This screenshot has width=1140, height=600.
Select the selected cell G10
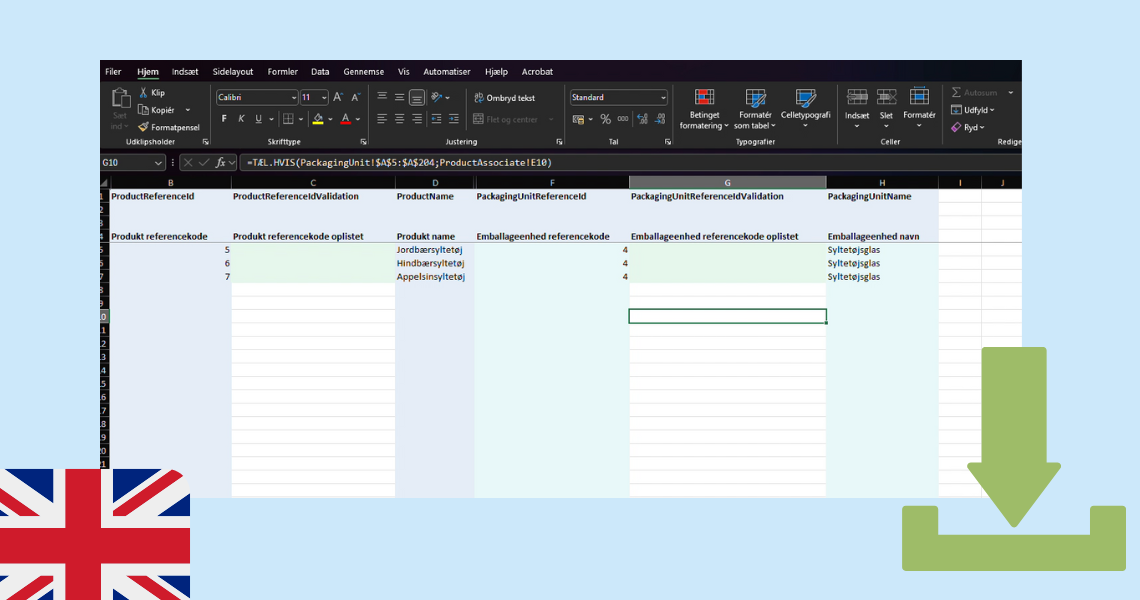coord(727,316)
